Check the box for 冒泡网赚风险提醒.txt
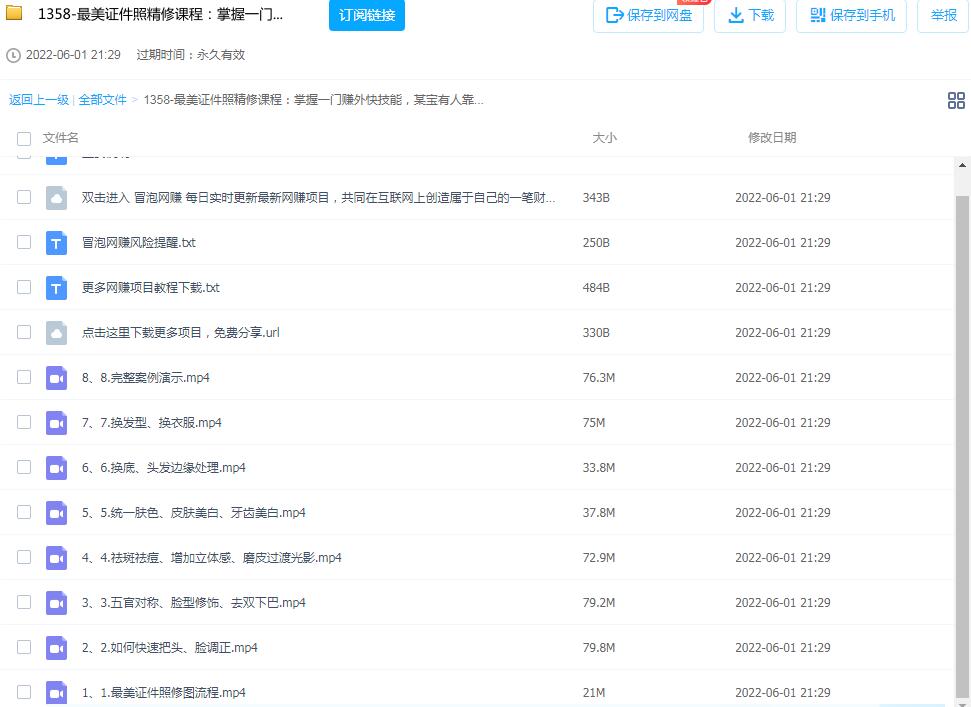Viewport: 971px width, 707px height. tap(24, 242)
